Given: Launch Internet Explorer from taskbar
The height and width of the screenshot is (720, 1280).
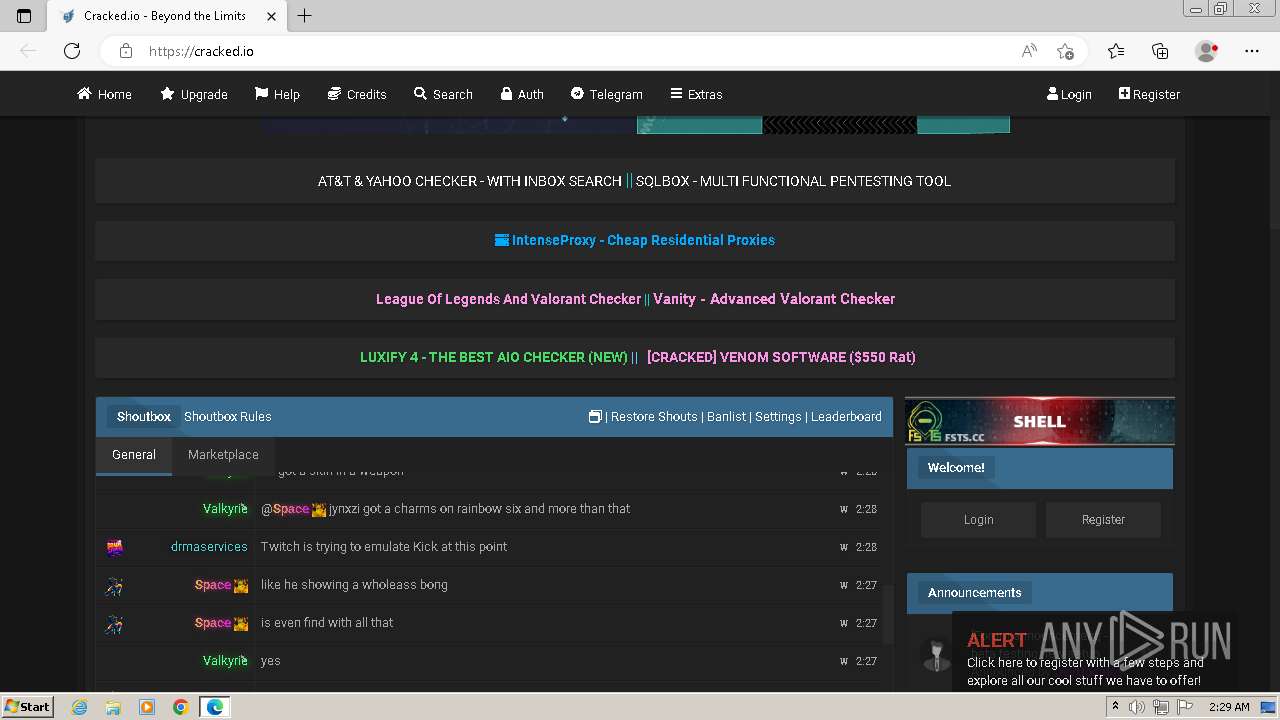Looking at the screenshot, I should (80, 707).
